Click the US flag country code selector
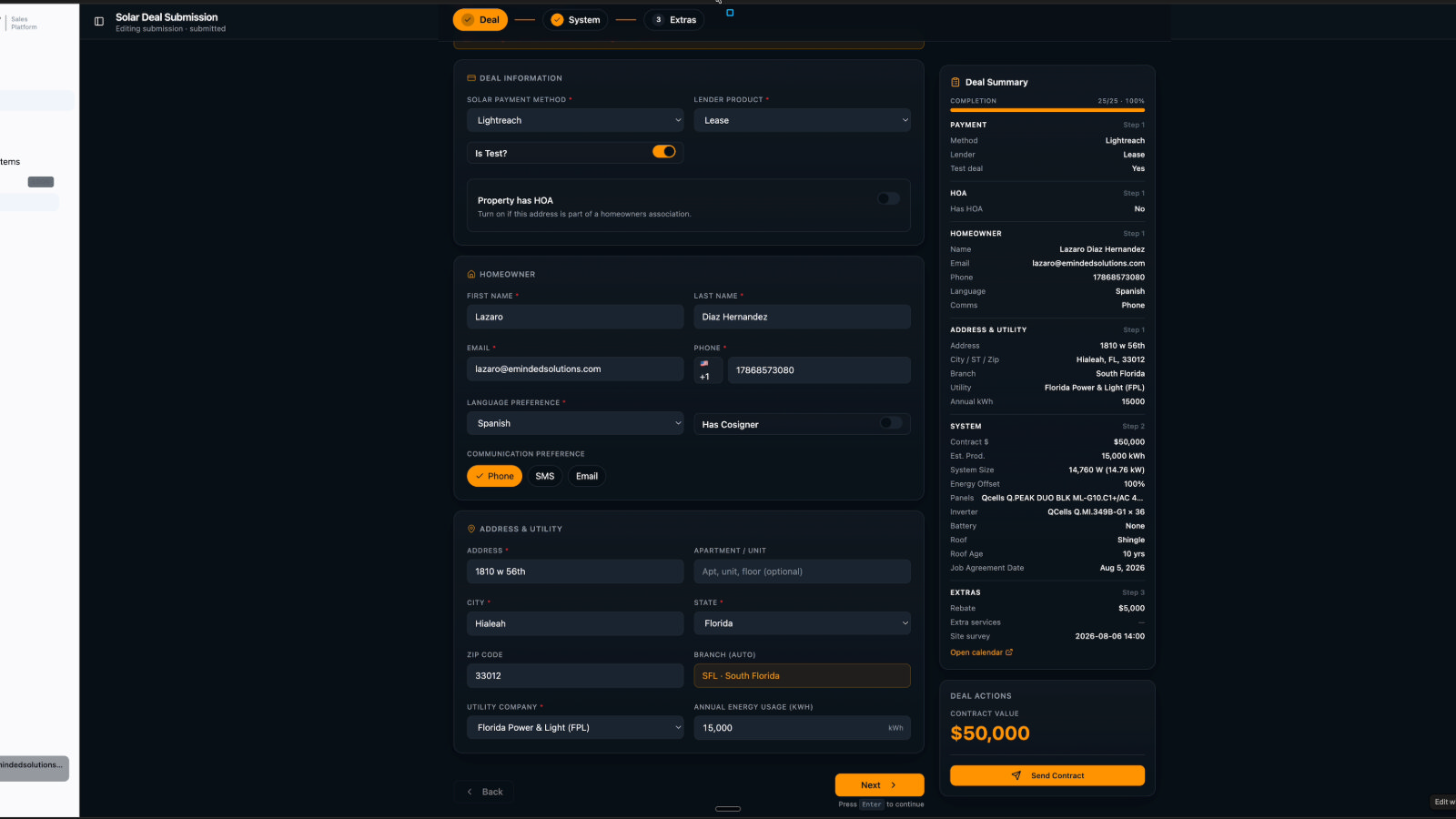 [708, 369]
